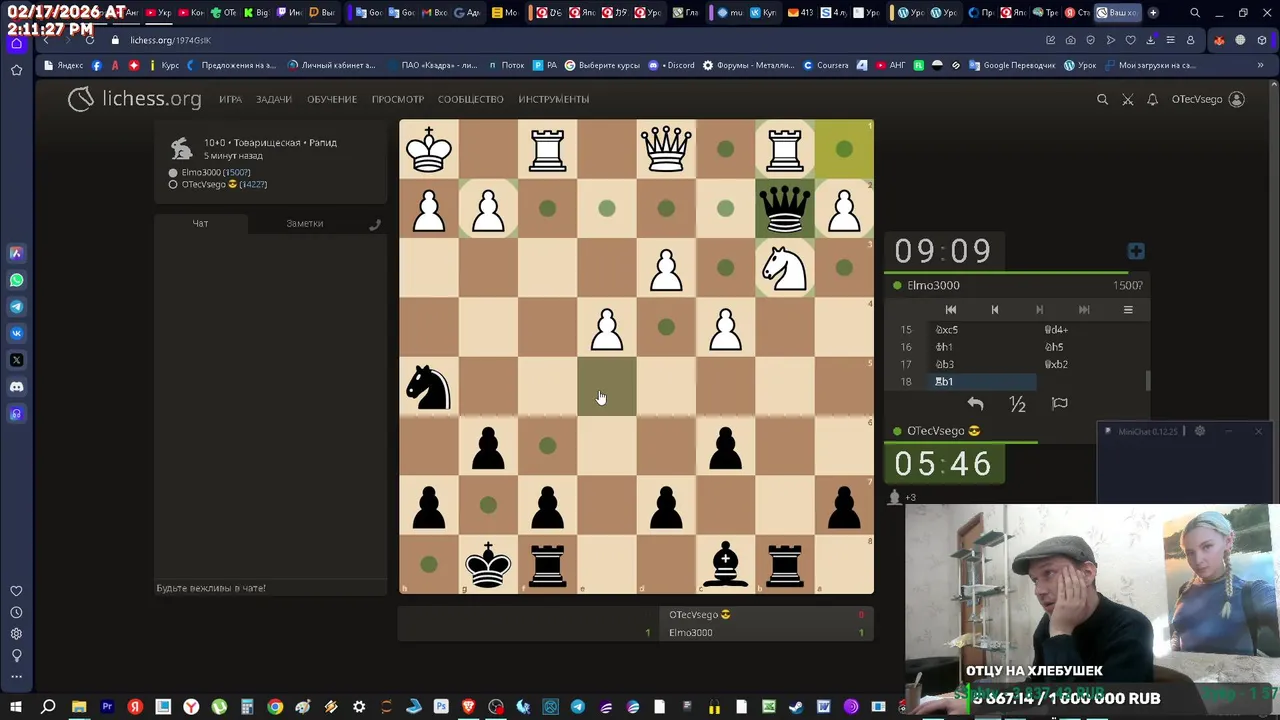Viewport: 1280px width, 720px height.
Task: Jump to first move in move list
Action: point(951,310)
